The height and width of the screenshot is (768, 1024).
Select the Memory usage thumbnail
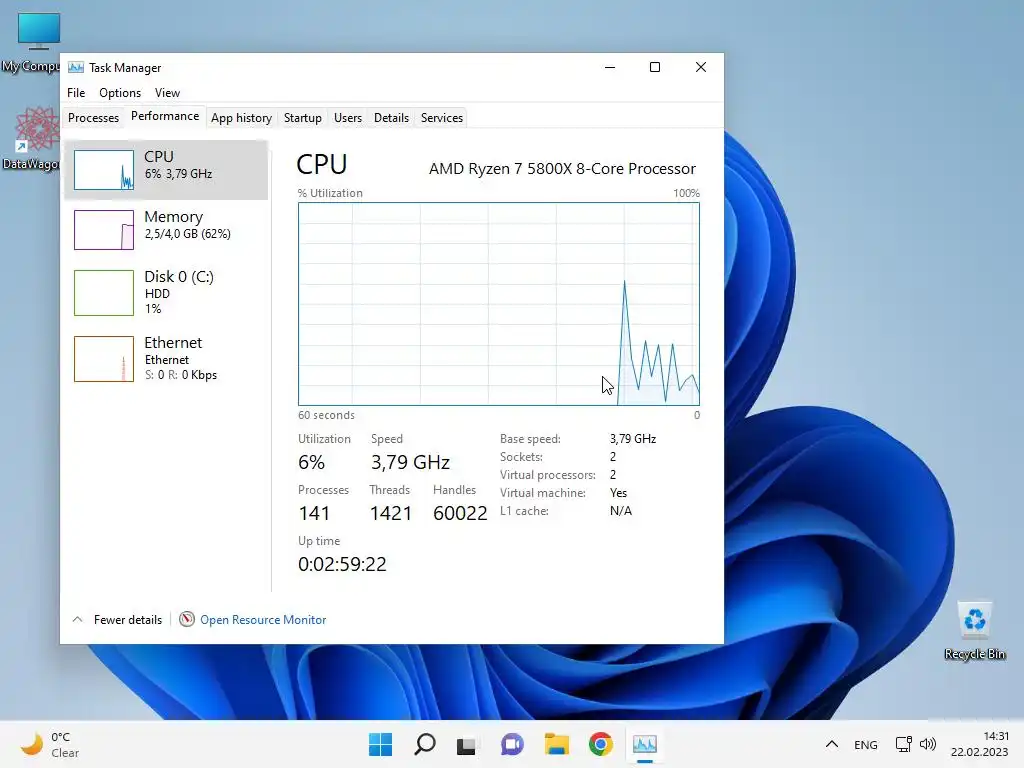(104, 230)
